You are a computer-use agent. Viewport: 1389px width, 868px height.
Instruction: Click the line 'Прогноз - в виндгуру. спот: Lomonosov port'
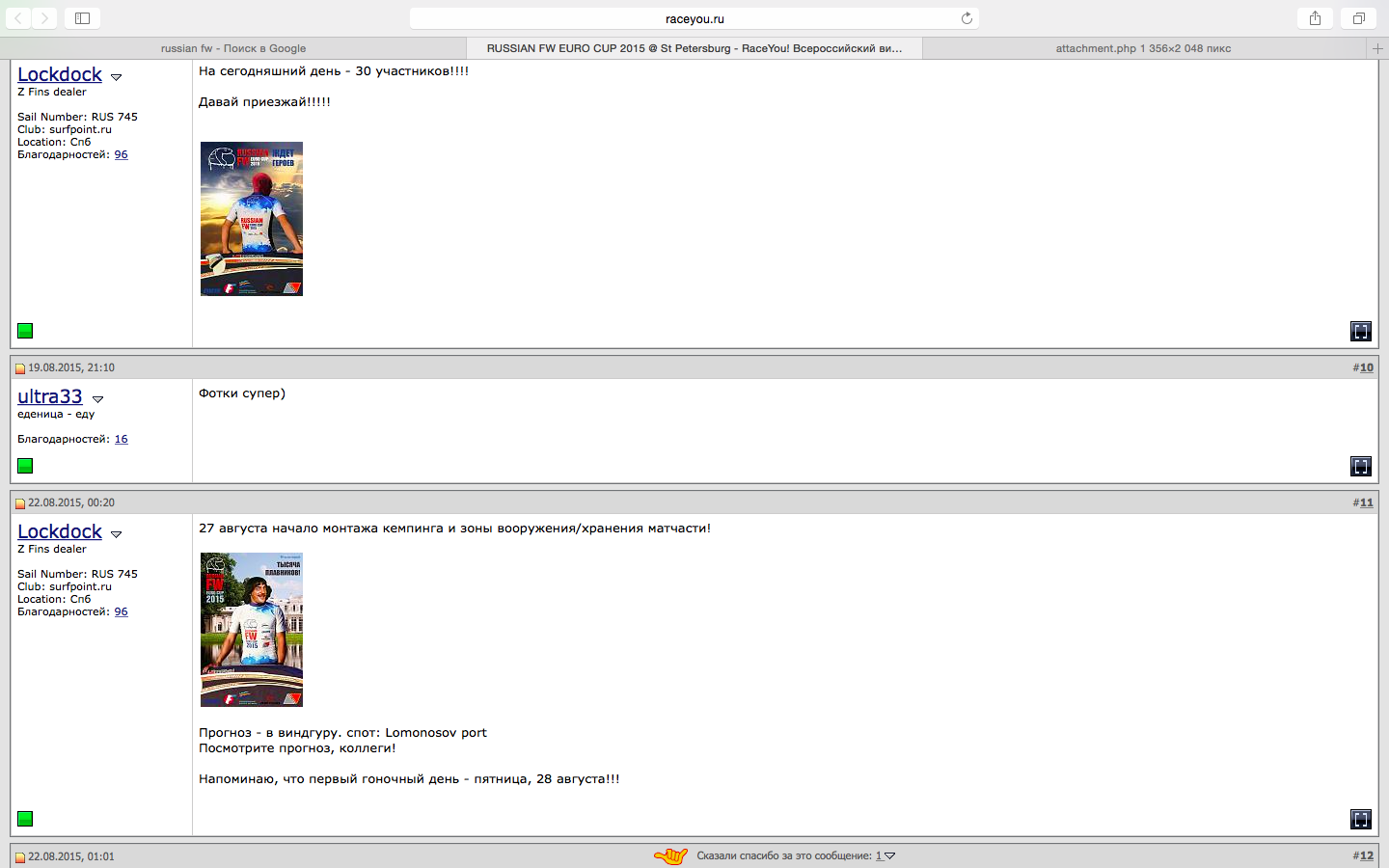coord(342,733)
